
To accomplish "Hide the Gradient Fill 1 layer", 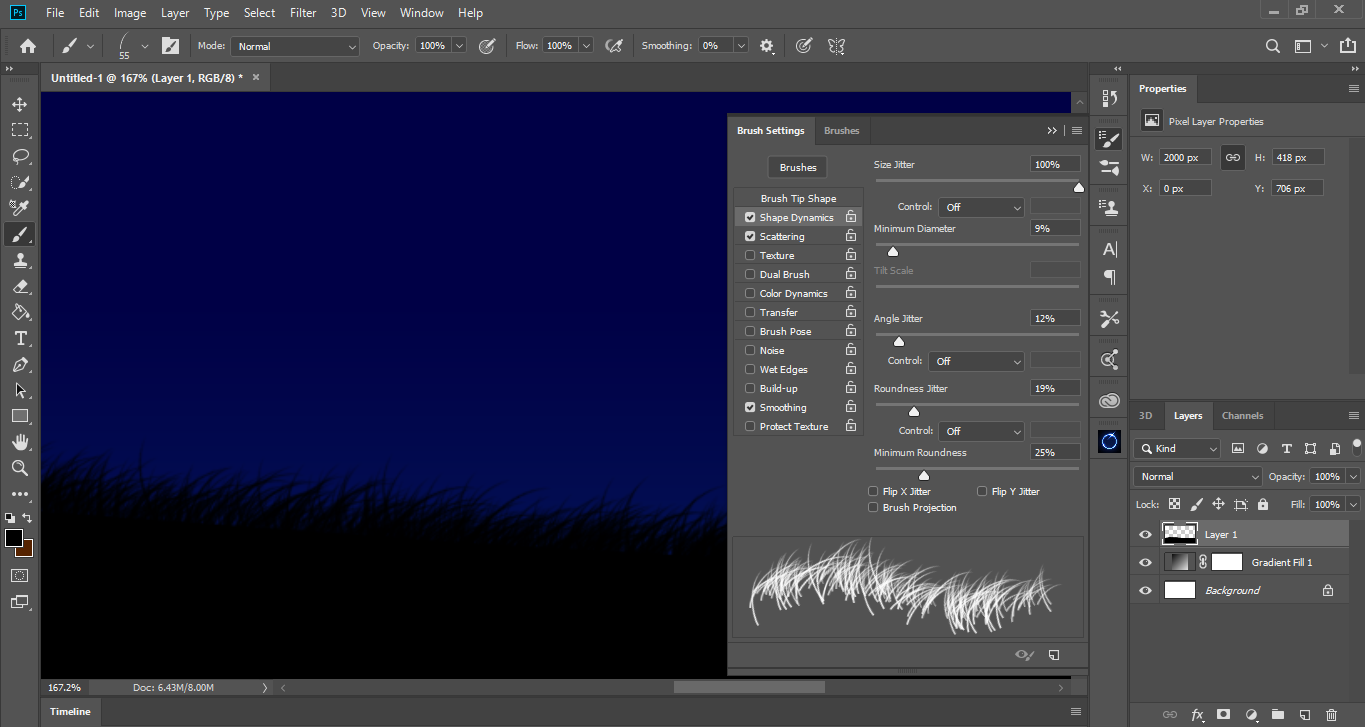I will click(x=1146, y=563).
